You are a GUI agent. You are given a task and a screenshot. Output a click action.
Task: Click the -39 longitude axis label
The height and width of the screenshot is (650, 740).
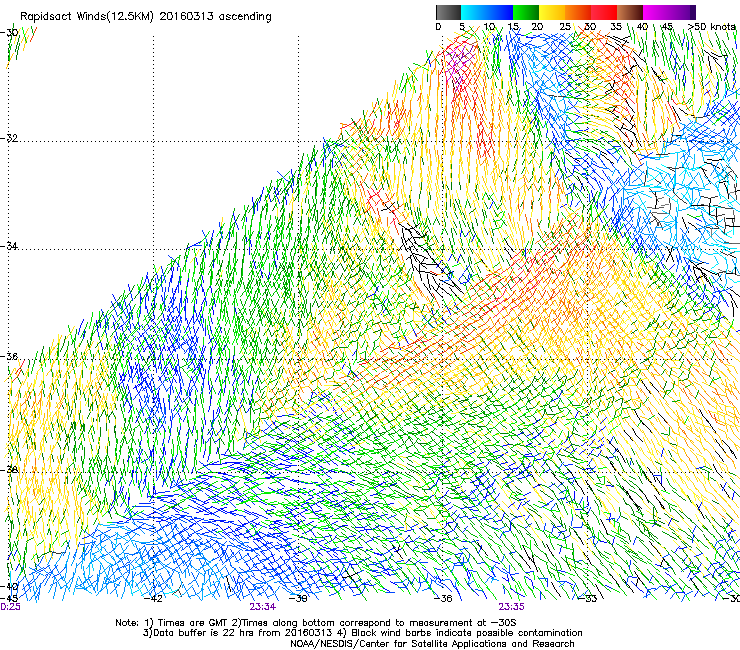pos(298,599)
